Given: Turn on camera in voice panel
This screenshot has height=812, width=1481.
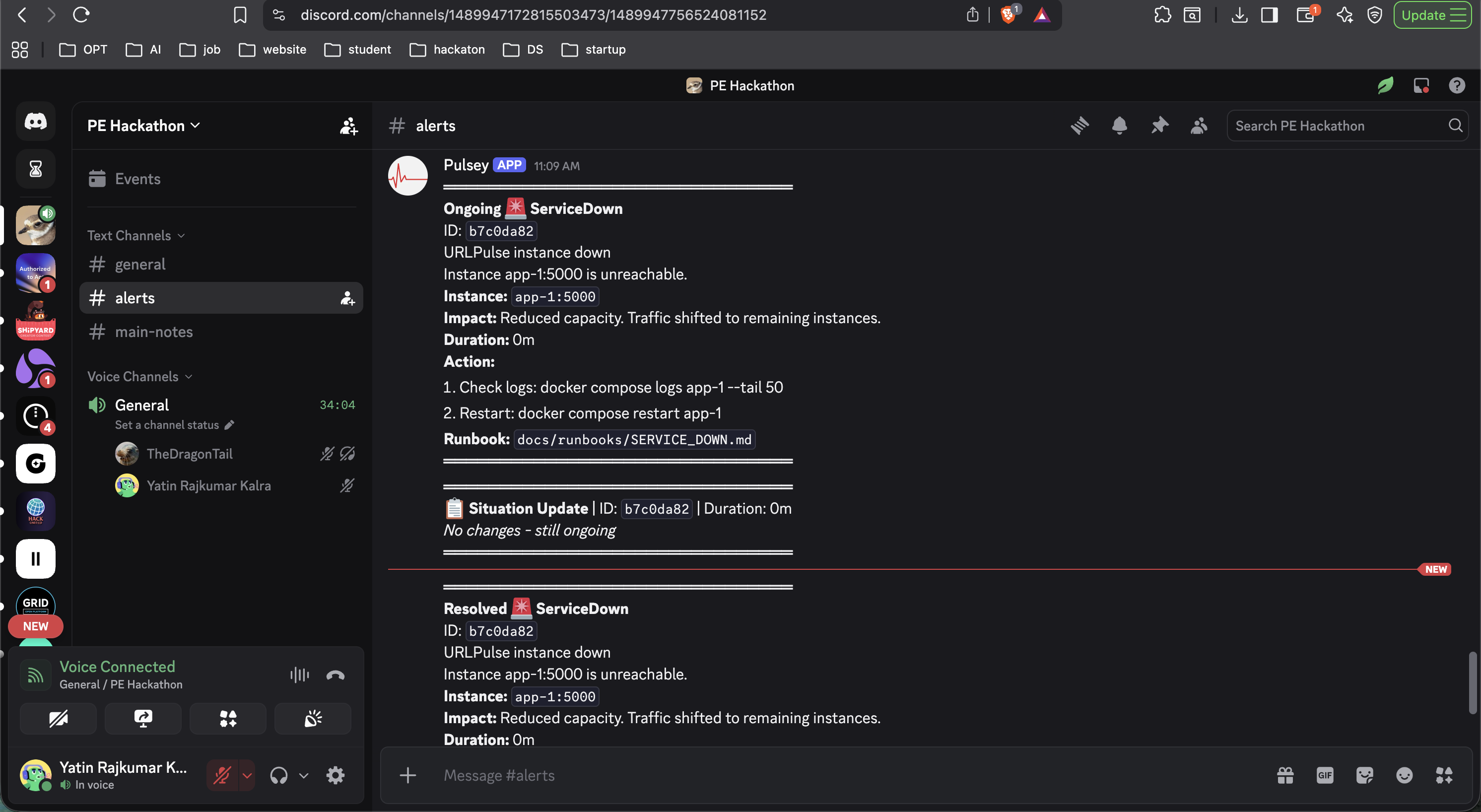Looking at the screenshot, I should tap(58, 718).
